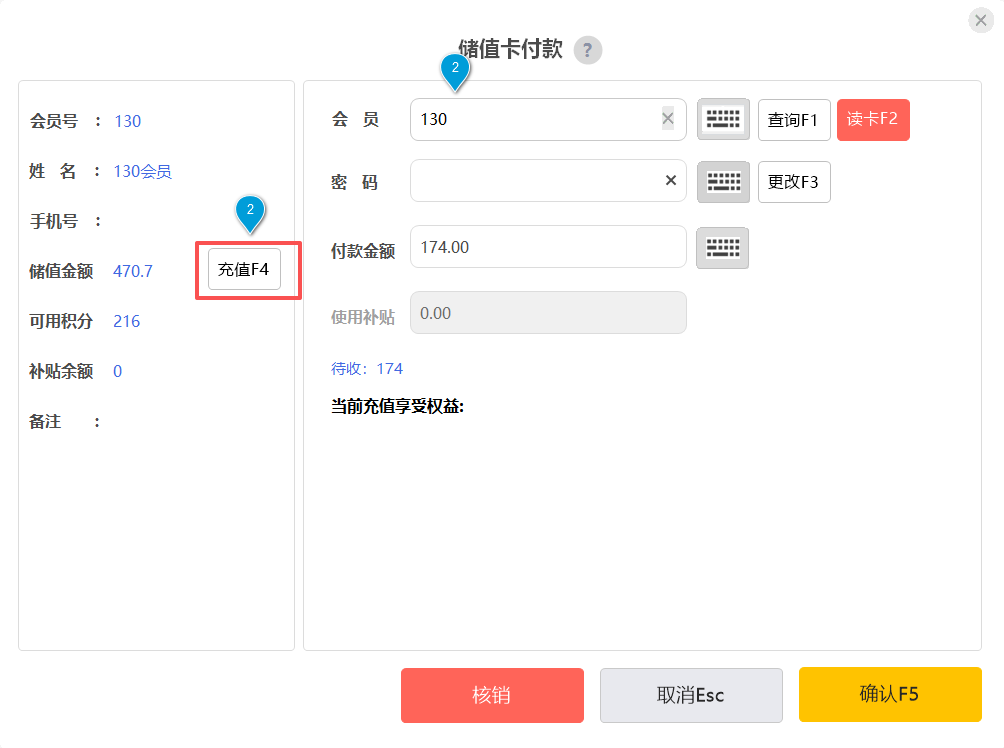Click the blue marker above the 充值F4 button

[x=251, y=212]
